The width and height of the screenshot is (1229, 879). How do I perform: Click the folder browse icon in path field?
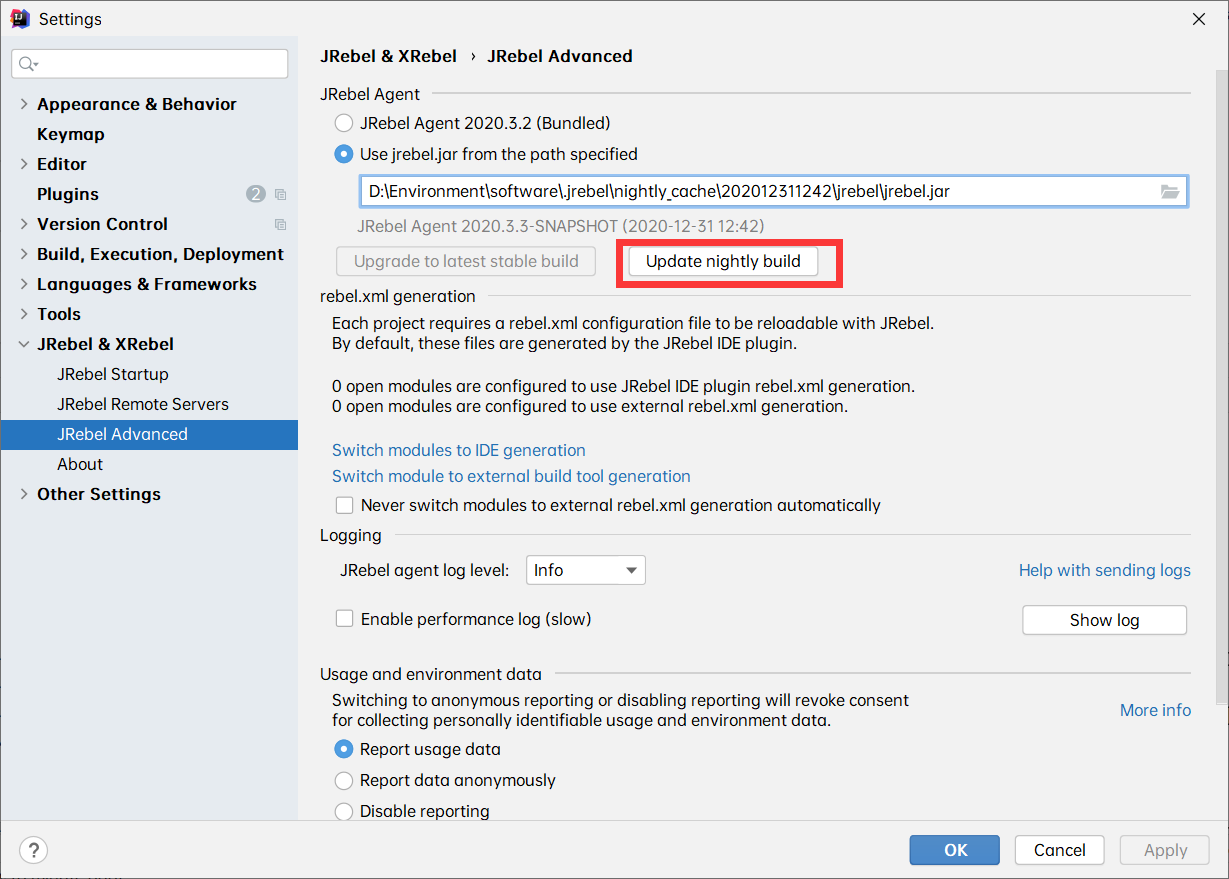1169,191
